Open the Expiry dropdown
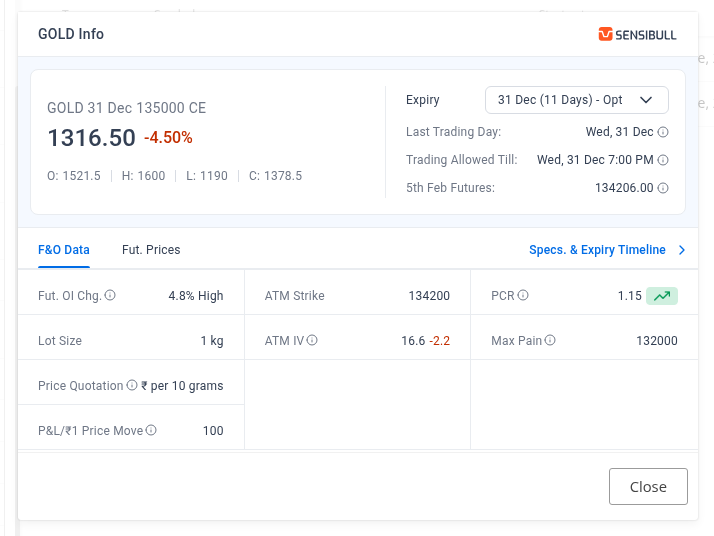 (576, 100)
